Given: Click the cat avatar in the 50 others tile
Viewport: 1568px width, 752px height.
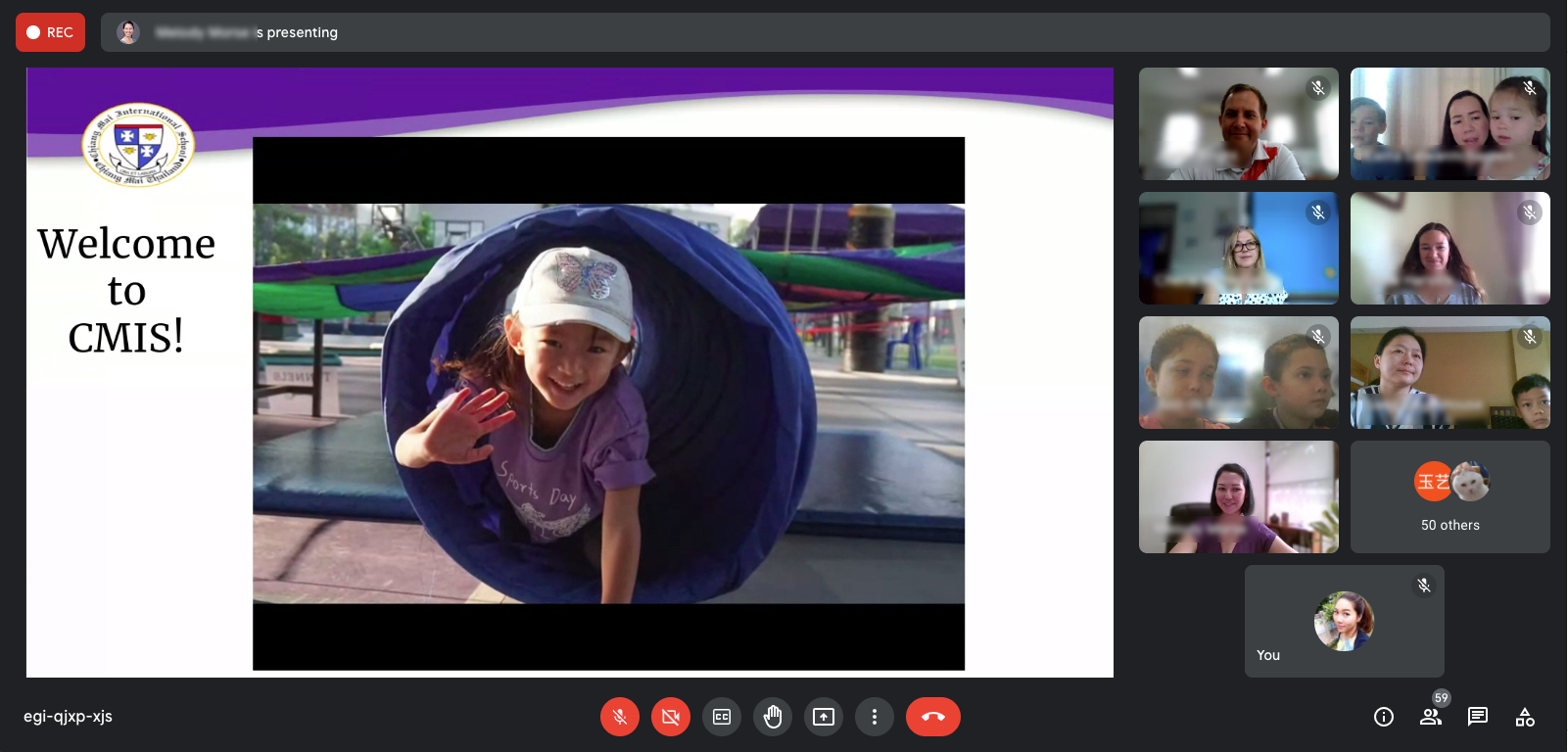Looking at the screenshot, I should [x=1470, y=481].
